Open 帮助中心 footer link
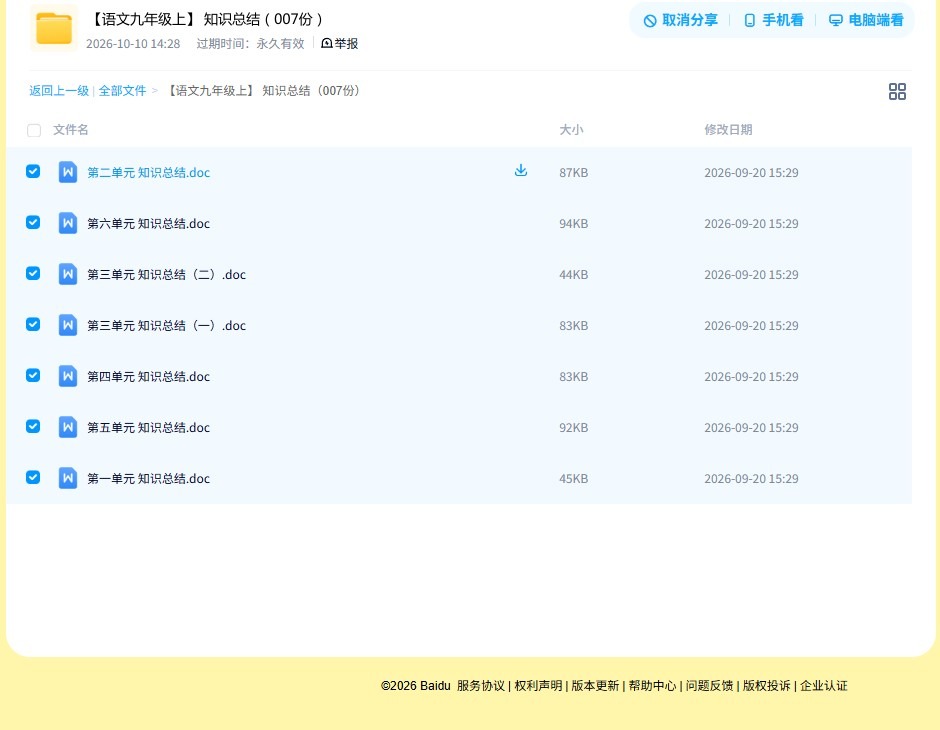The height and width of the screenshot is (730, 940). (x=652, y=686)
